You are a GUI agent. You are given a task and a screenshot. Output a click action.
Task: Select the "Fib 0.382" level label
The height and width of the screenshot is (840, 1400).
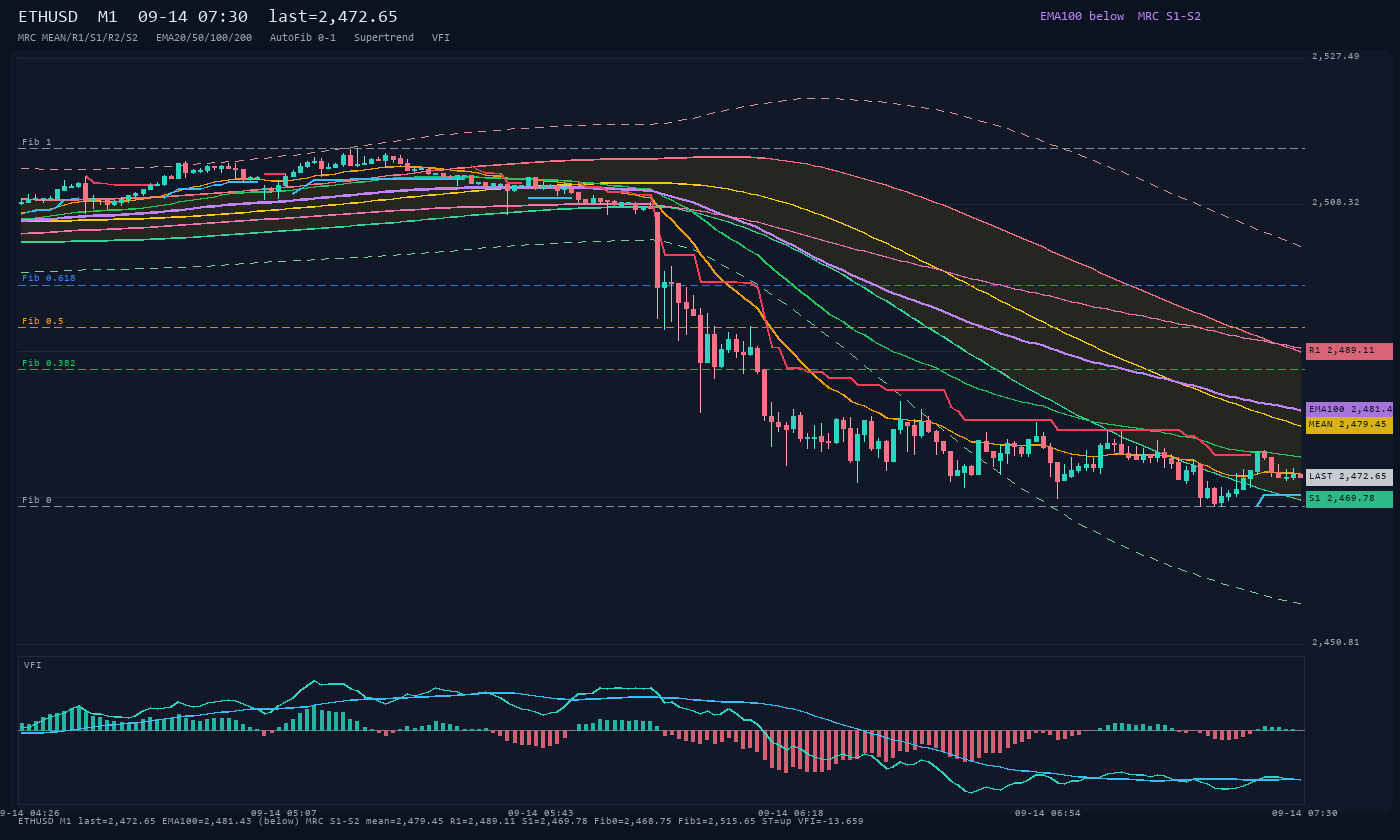[49, 363]
